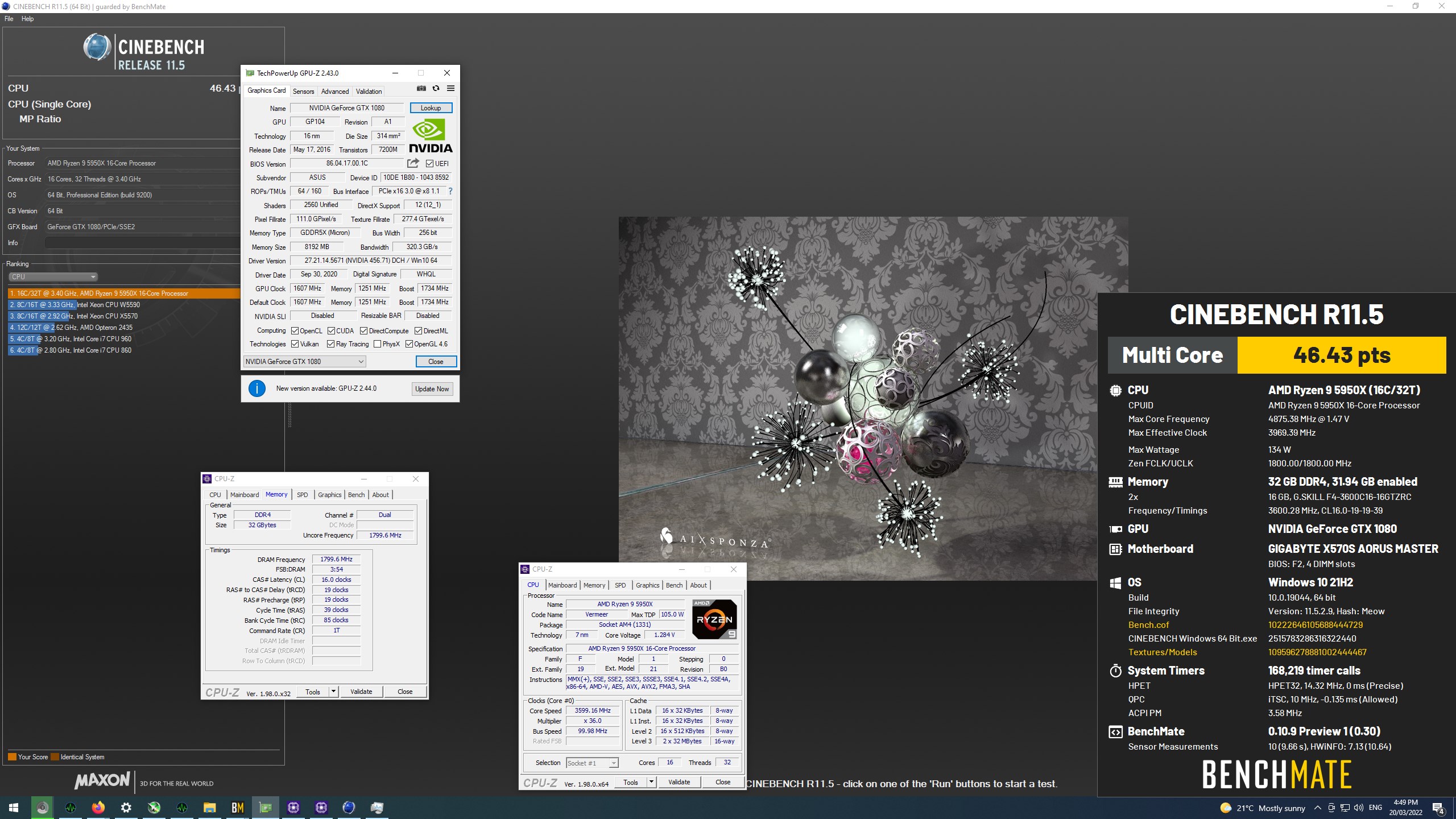
Task: Toggle the DirectCompute checkbox
Action: click(363, 331)
